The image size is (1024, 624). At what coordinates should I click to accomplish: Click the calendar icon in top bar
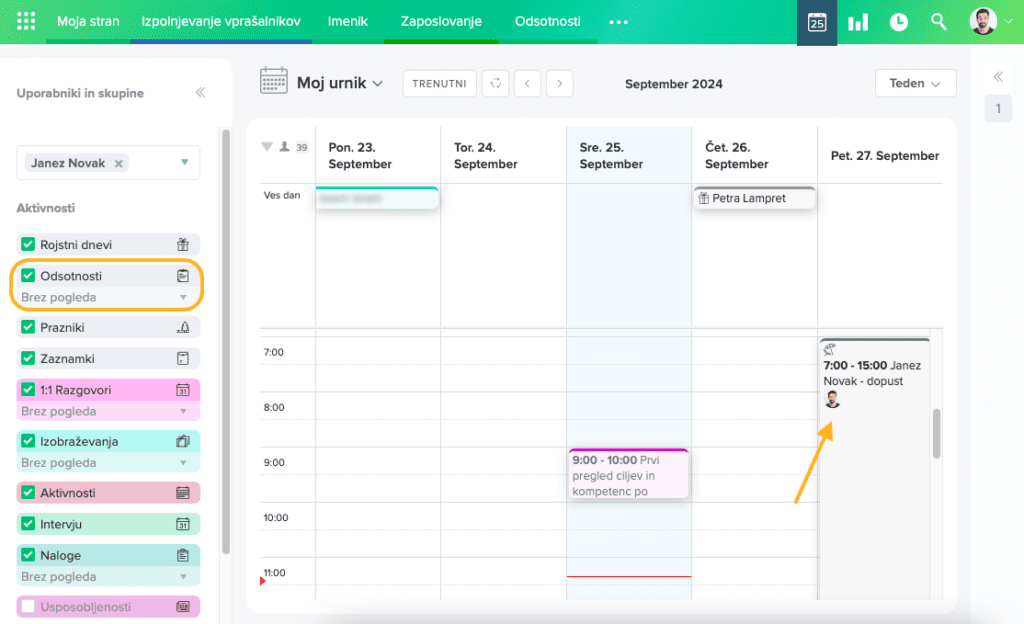point(817,22)
